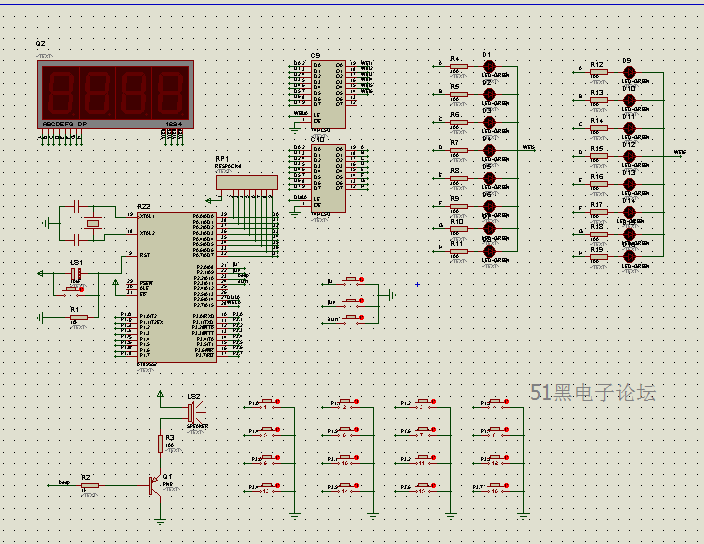Select resistor R9
This screenshot has height=544, width=704.
(459, 206)
